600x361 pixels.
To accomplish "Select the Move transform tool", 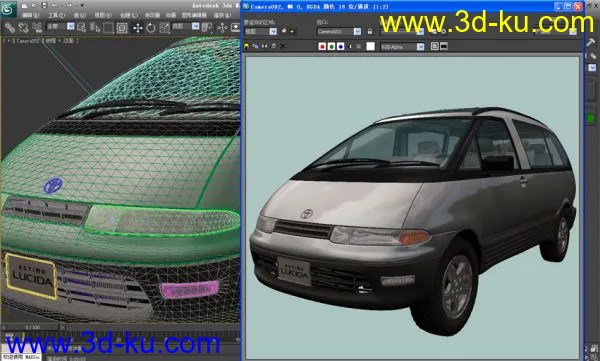I will click(x=138, y=28).
